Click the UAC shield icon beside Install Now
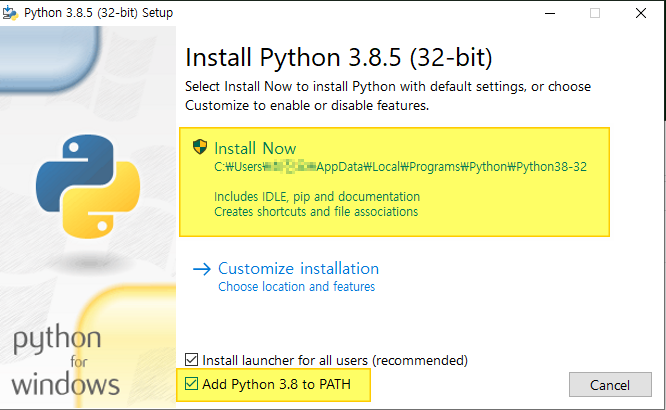Screen dimensions: 666x410 tap(200, 147)
